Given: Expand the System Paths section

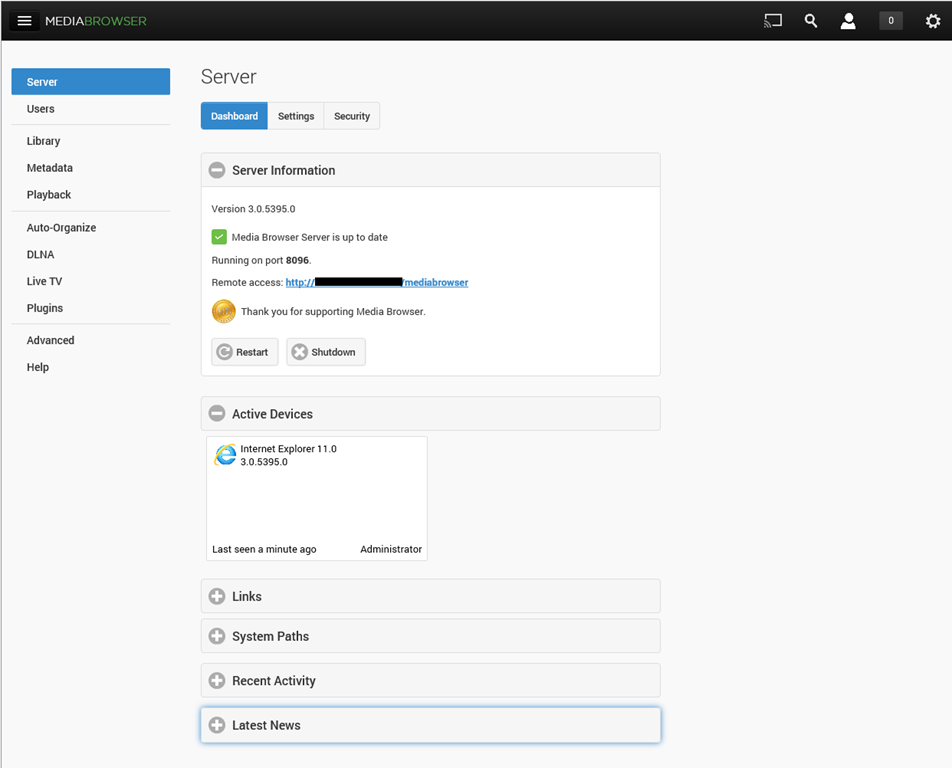Looking at the screenshot, I should click(217, 637).
